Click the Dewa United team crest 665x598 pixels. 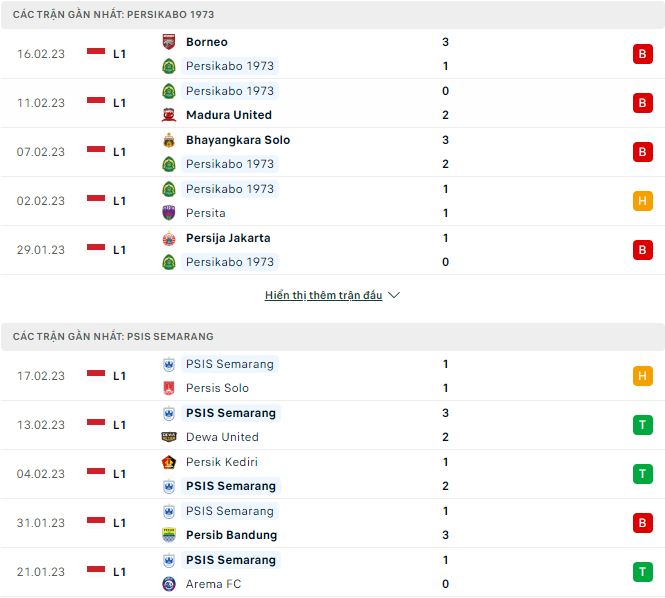click(169, 437)
